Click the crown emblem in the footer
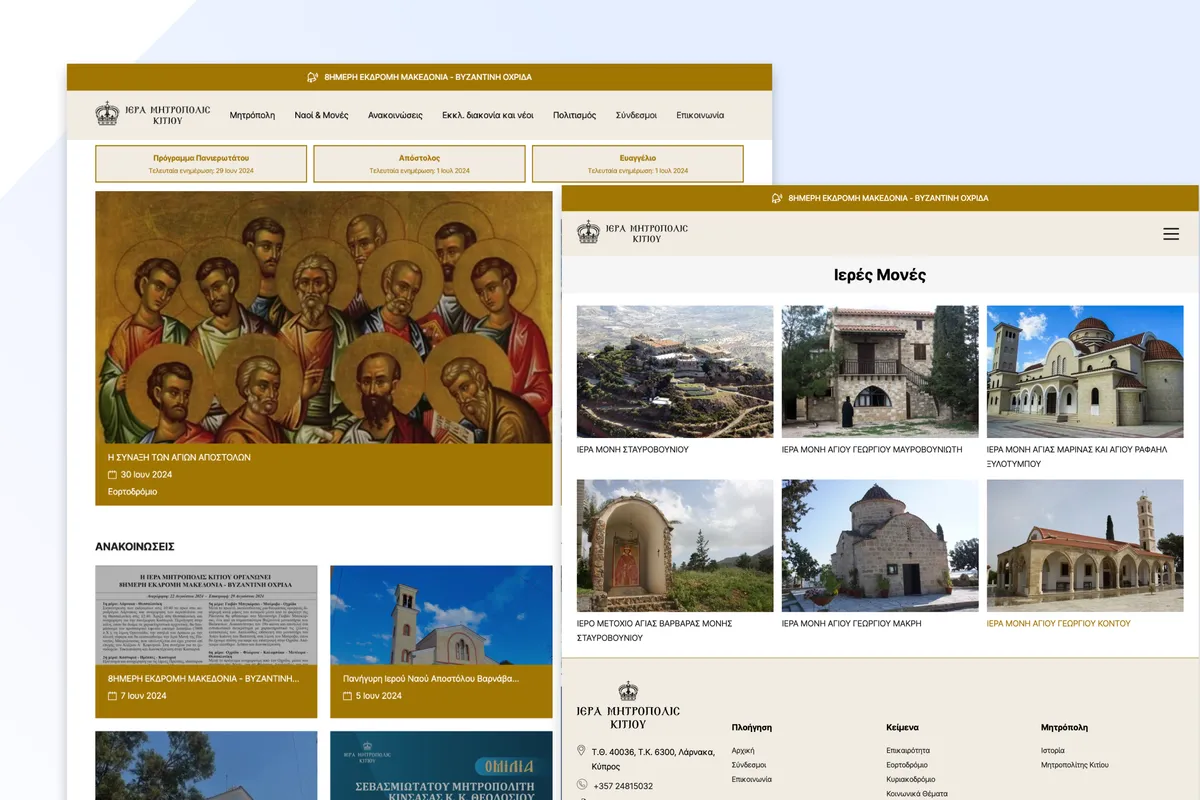This screenshot has height=800, width=1200. click(628, 690)
